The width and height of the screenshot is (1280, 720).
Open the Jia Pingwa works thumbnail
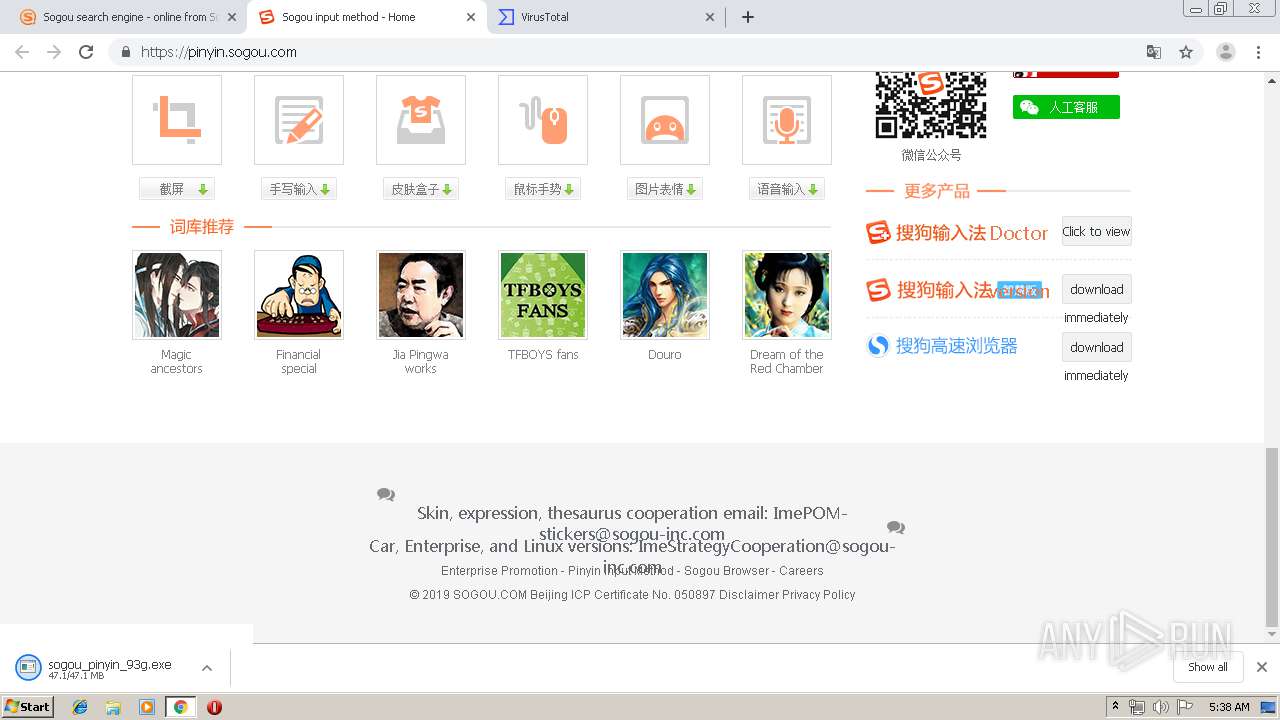[421, 295]
